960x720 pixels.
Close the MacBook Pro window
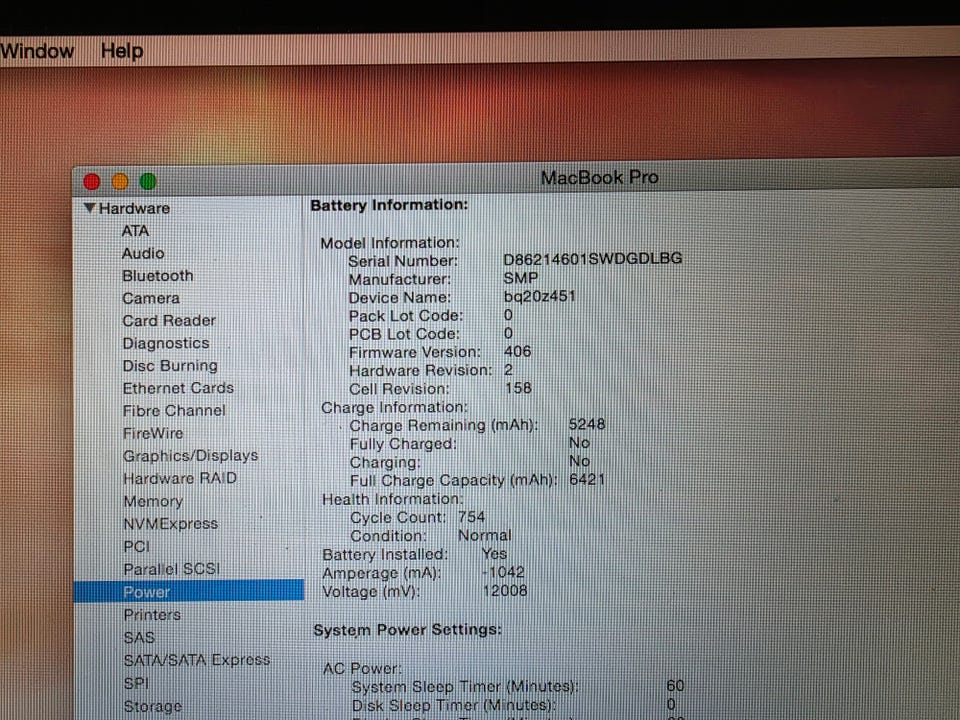(x=92, y=182)
